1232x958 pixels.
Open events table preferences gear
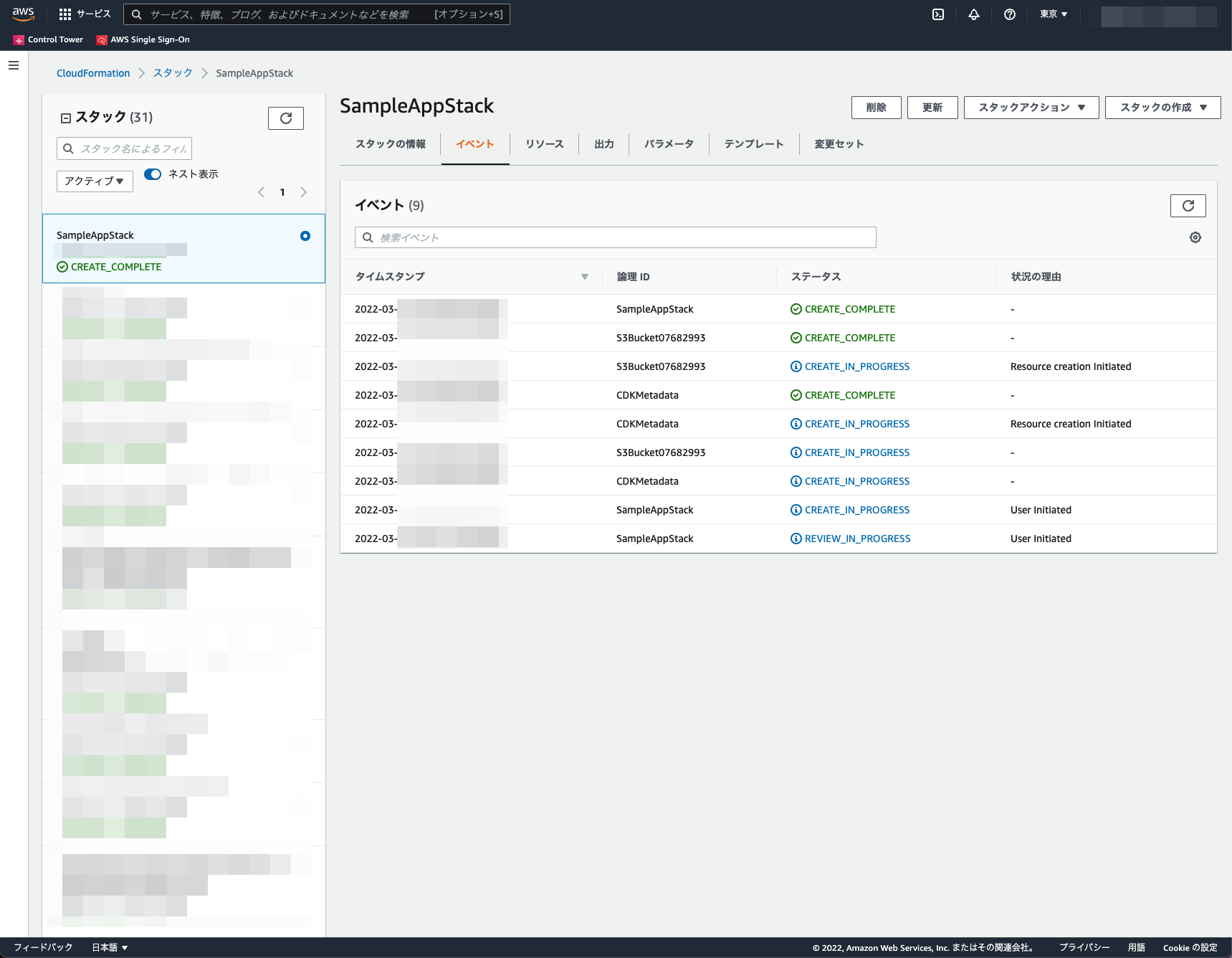(x=1195, y=237)
